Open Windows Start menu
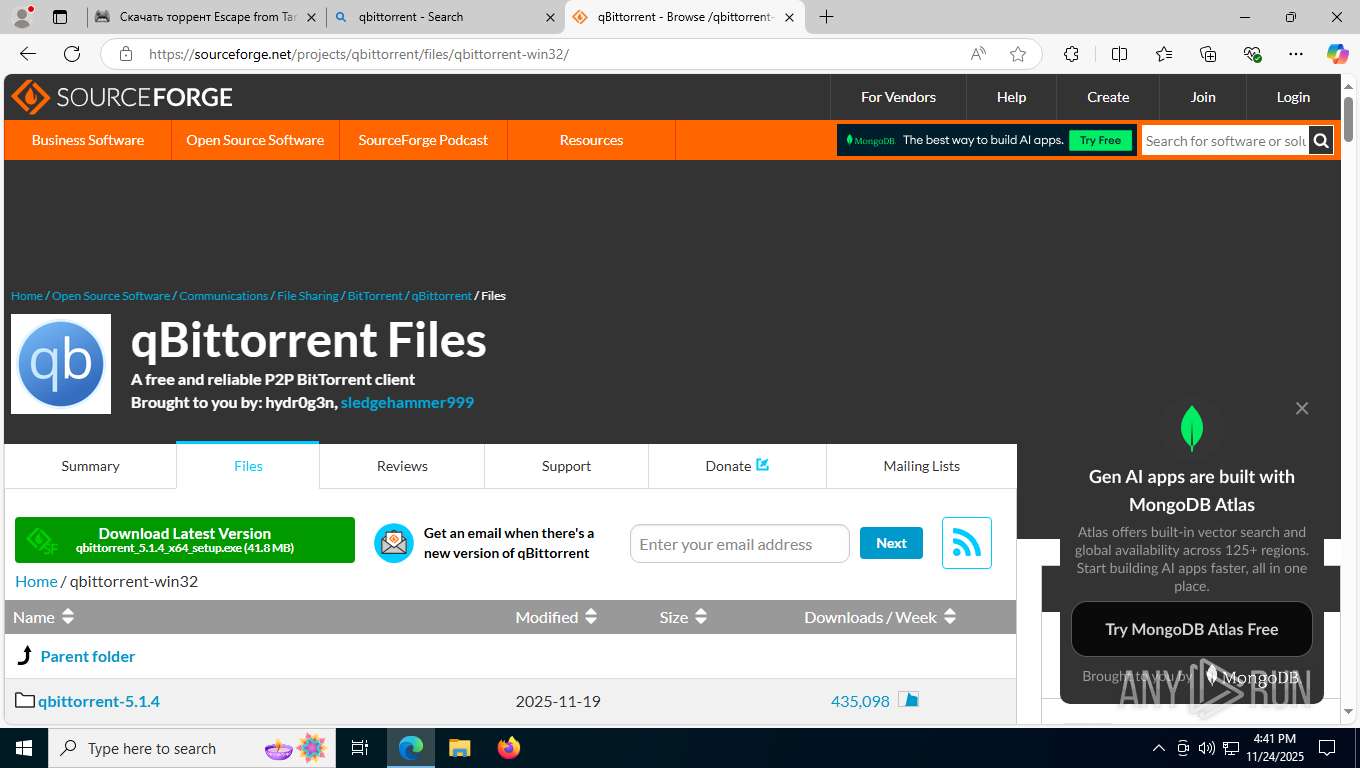This screenshot has width=1360, height=768. coord(23,748)
